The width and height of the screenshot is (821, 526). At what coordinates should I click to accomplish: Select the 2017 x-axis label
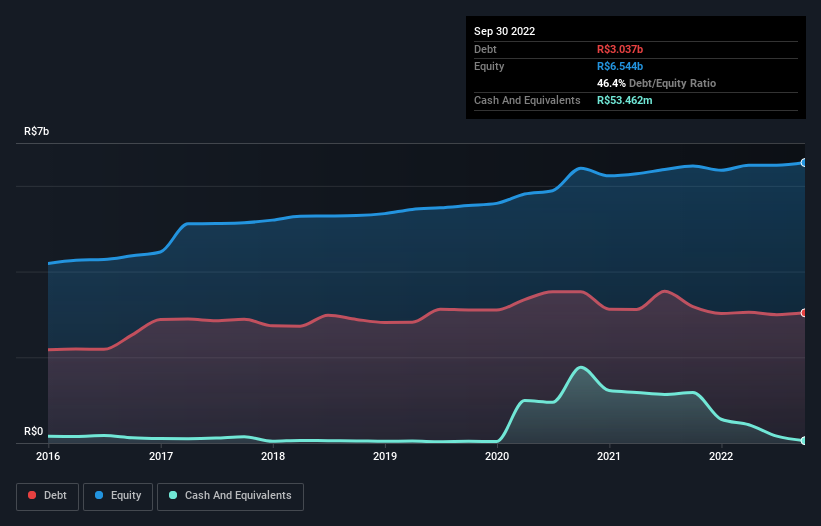[161, 456]
